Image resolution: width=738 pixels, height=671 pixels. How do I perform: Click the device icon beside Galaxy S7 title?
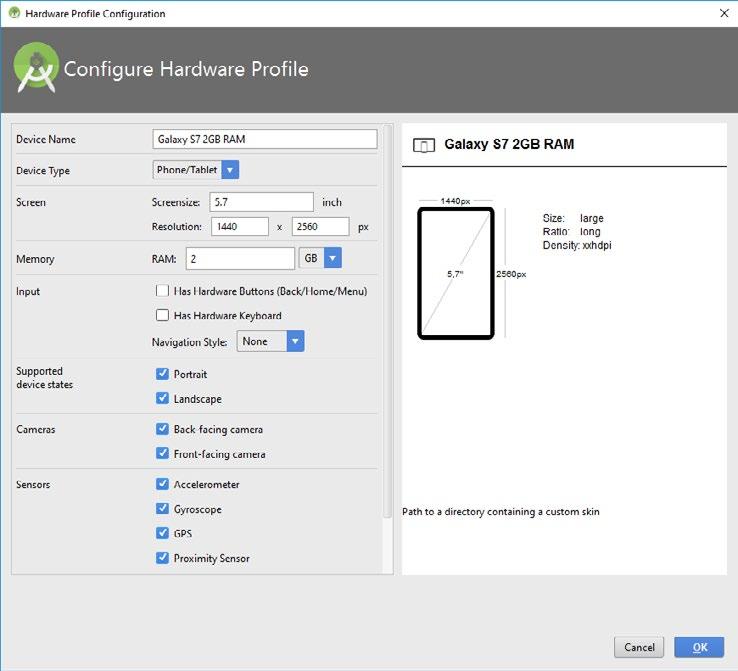click(424, 145)
